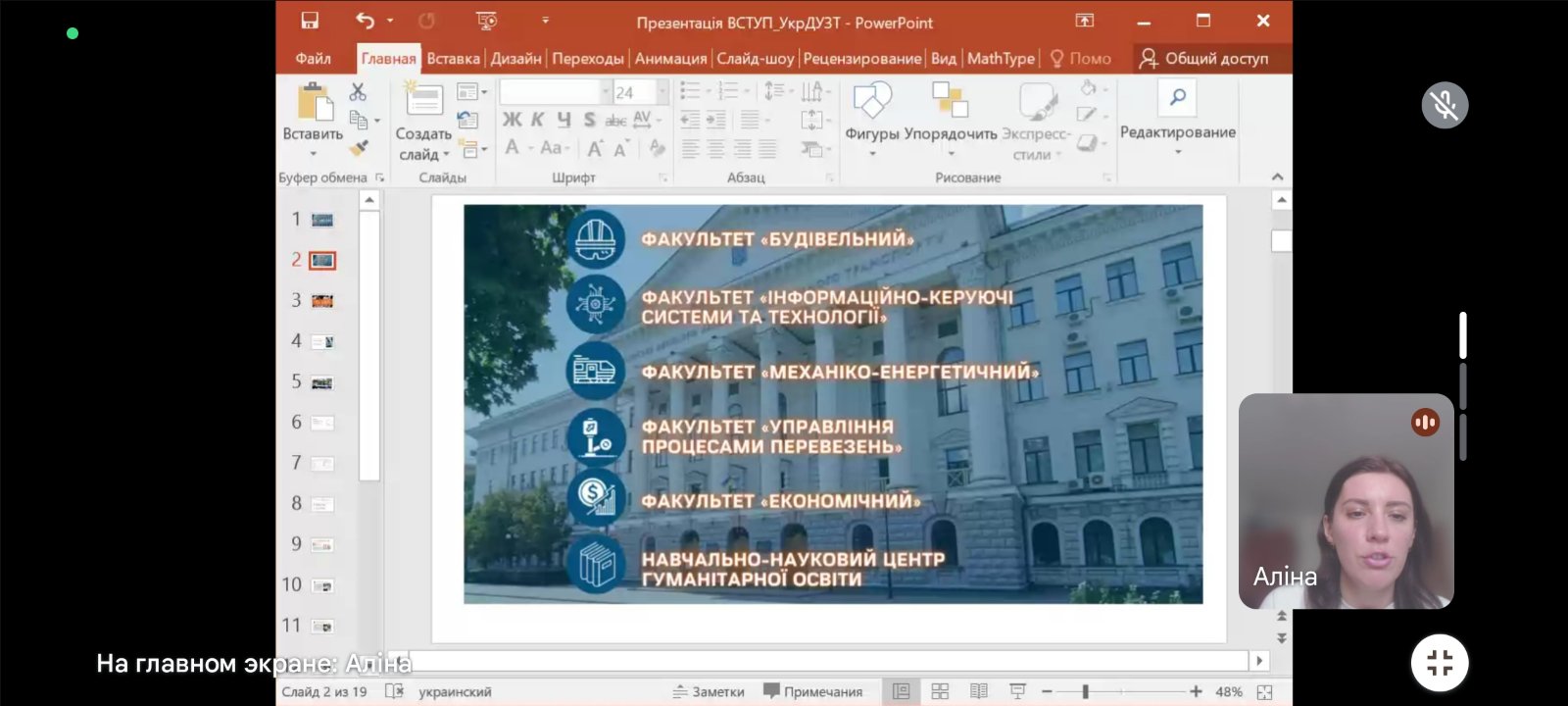This screenshot has height=706, width=1568.
Task: Toggle the Примечания comments pane
Action: pyautogui.click(x=812, y=691)
